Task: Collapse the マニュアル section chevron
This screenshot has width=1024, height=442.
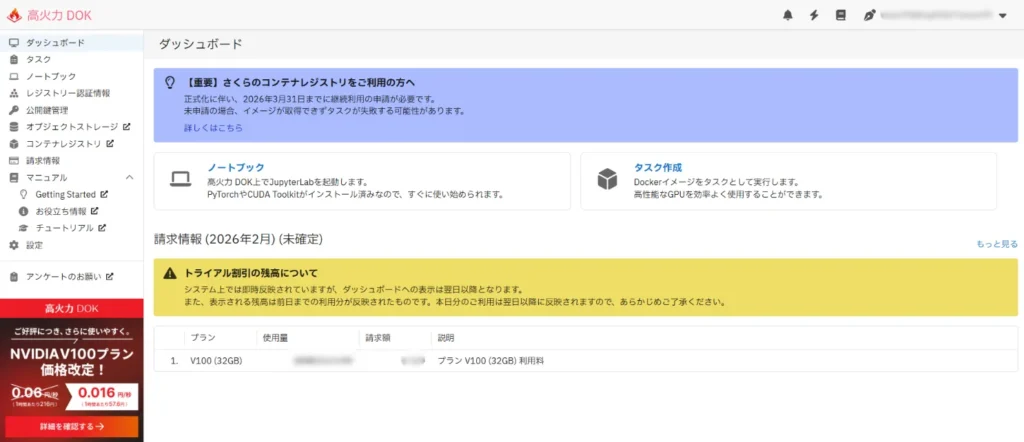Action: point(129,178)
